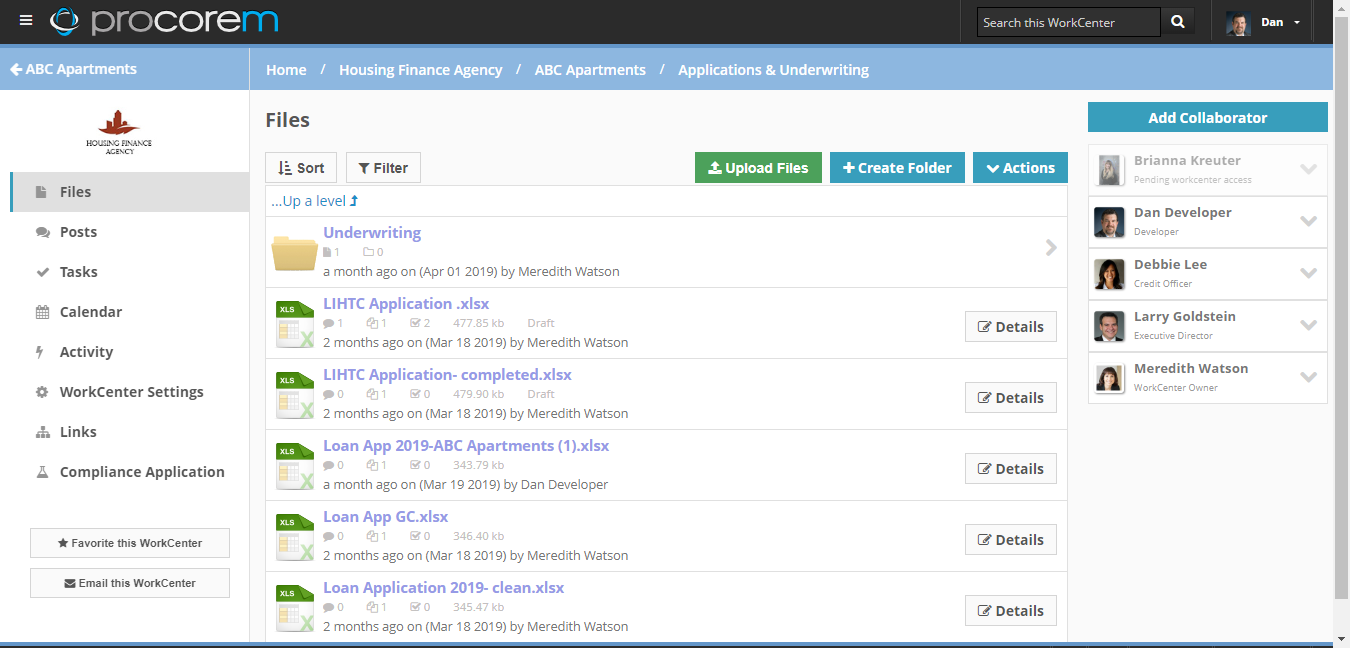This screenshot has height=648, width=1350.
Task: Select Calendar in the sidebar
Action: pyautogui.click(x=90, y=312)
